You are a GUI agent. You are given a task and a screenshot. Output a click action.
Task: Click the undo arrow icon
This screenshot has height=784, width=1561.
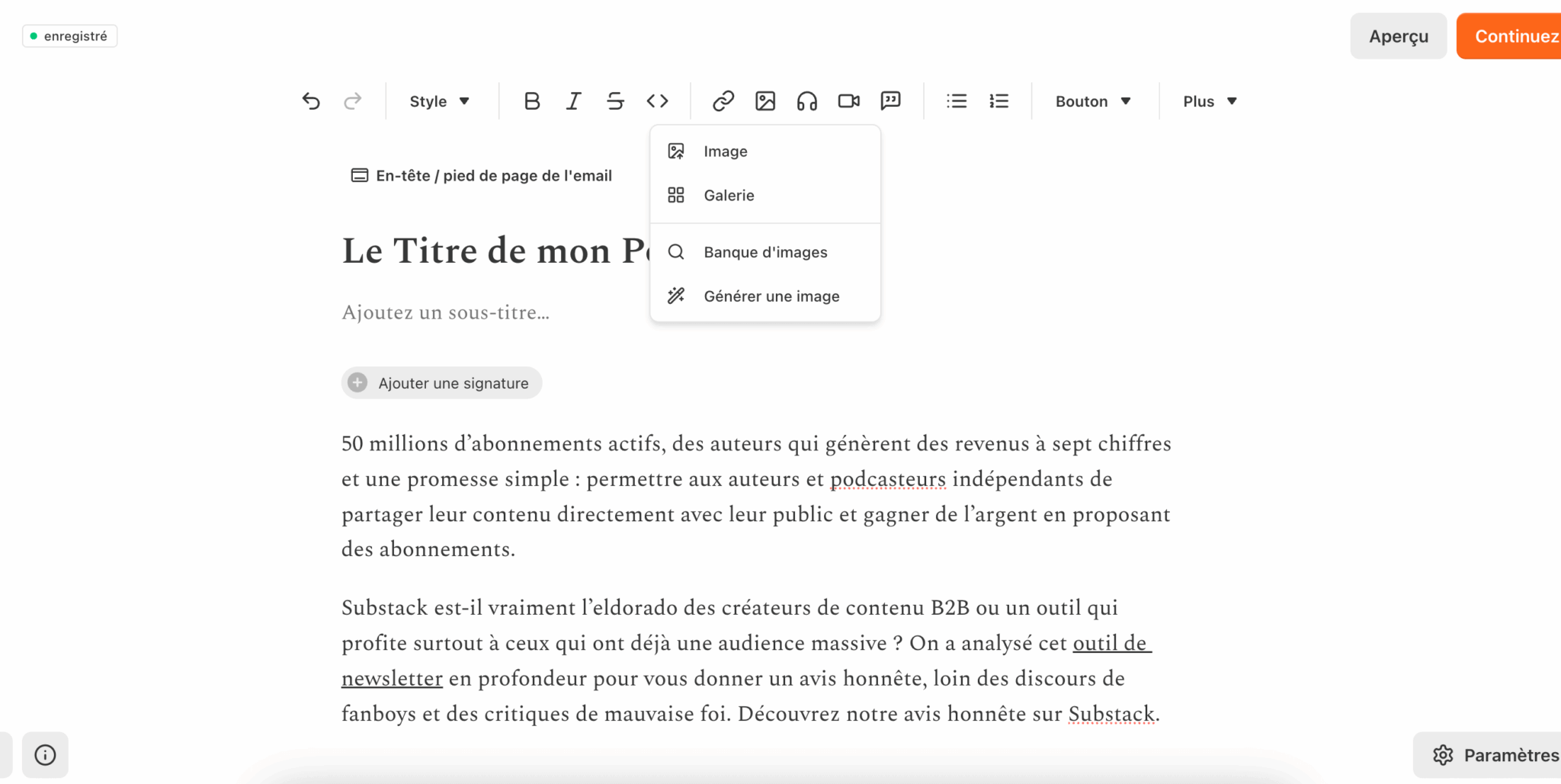[x=311, y=101]
